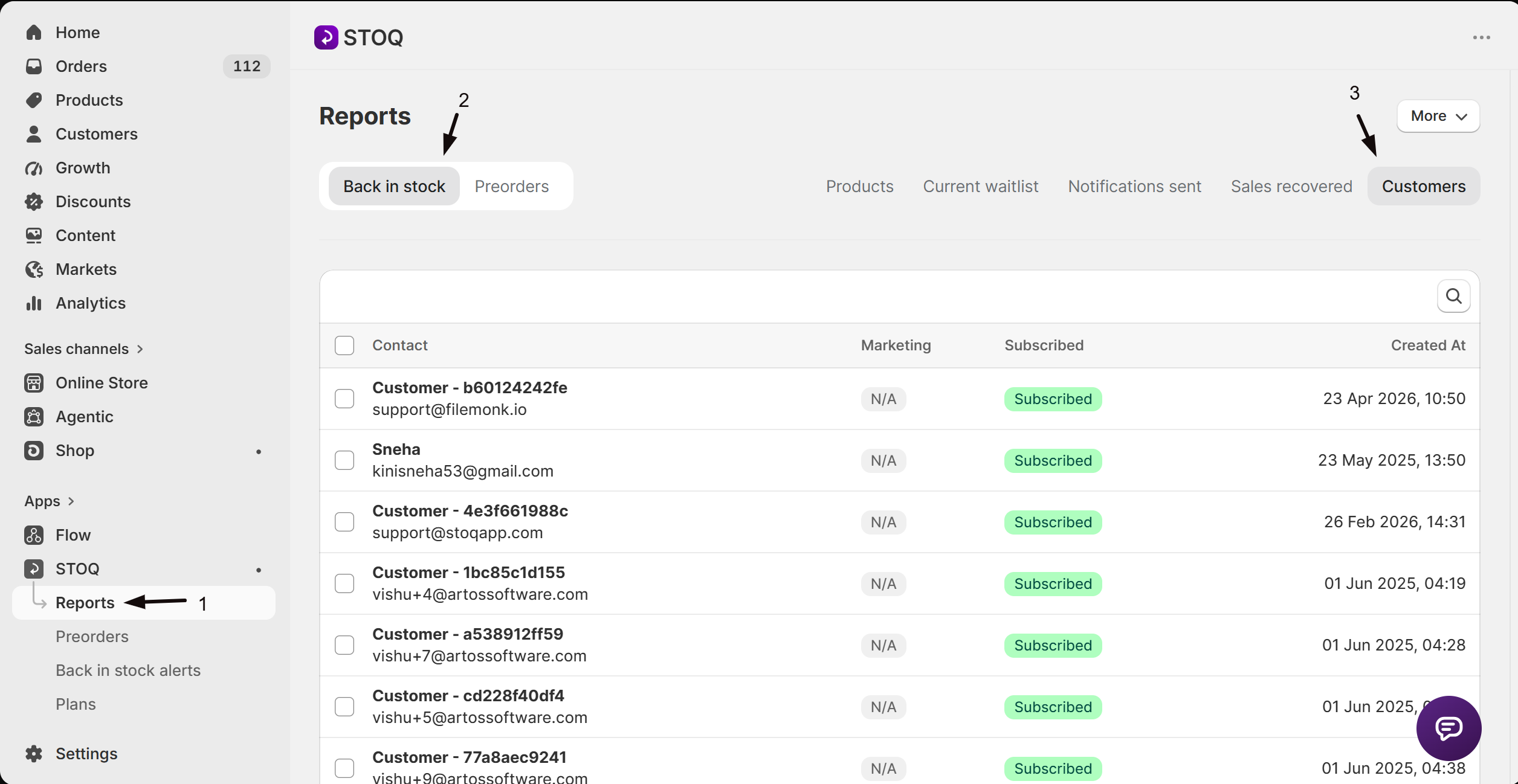Tick checkbox for Customer - 4e3f661988c
The width and height of the screenshot is (1518, 784).
click(344, 522)
